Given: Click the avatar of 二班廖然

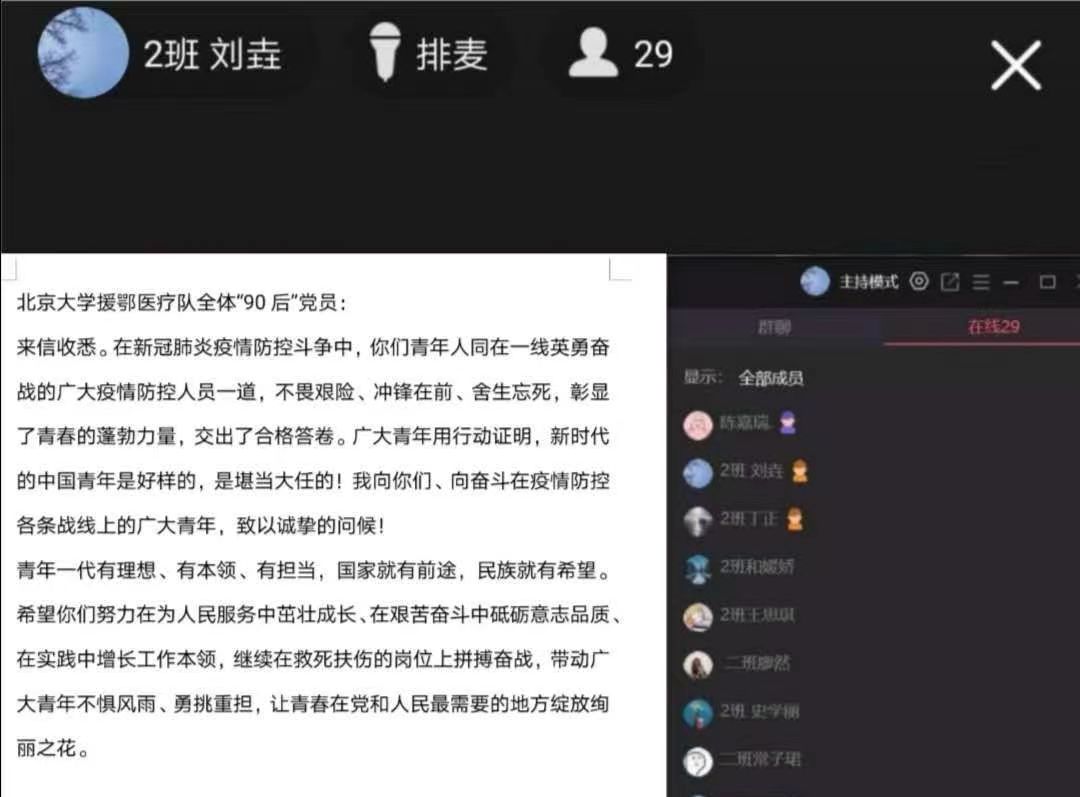Looking at the screenshot, I should 697,665.
